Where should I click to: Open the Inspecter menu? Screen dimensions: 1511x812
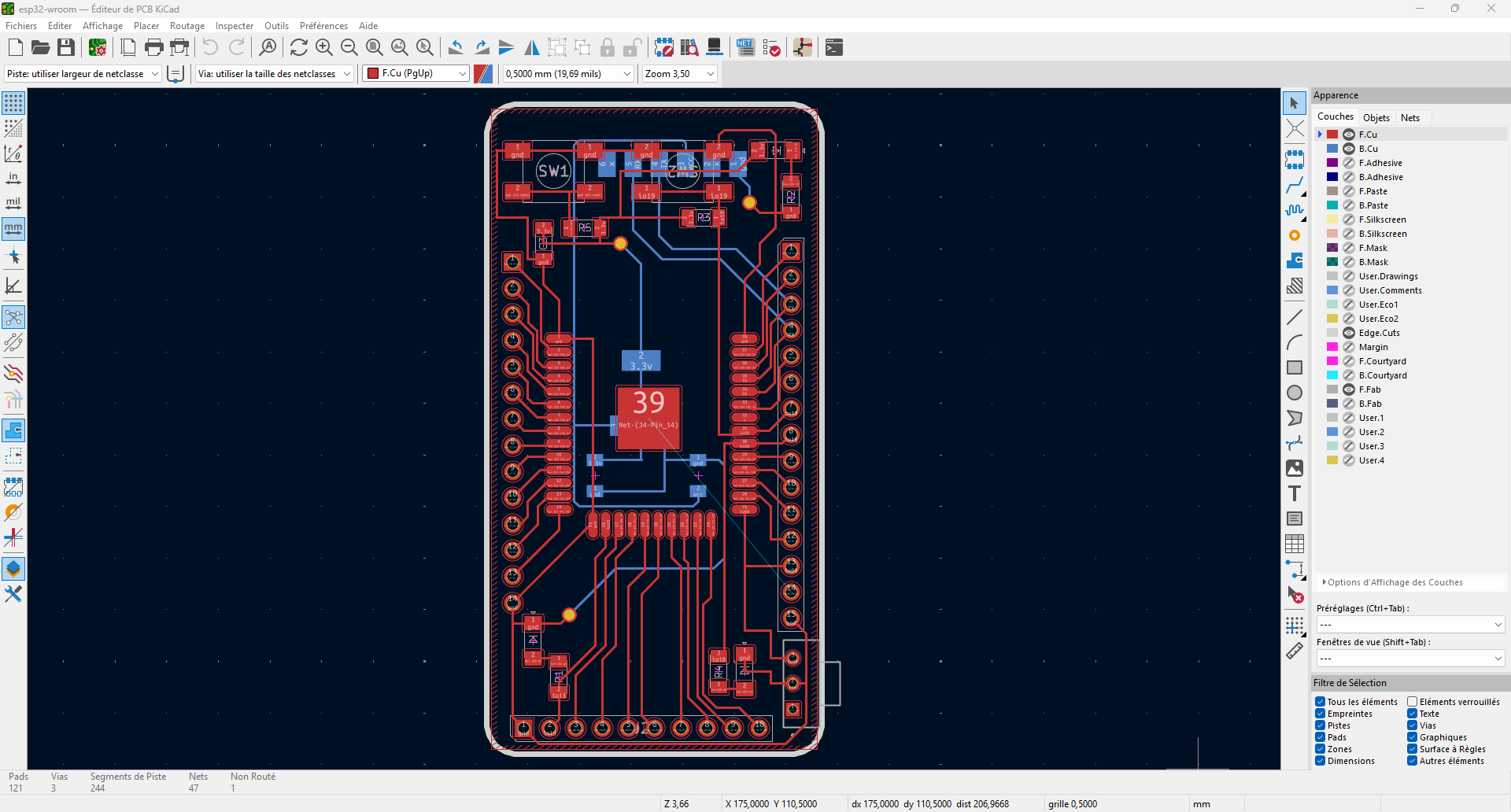(x=235, y=26)
